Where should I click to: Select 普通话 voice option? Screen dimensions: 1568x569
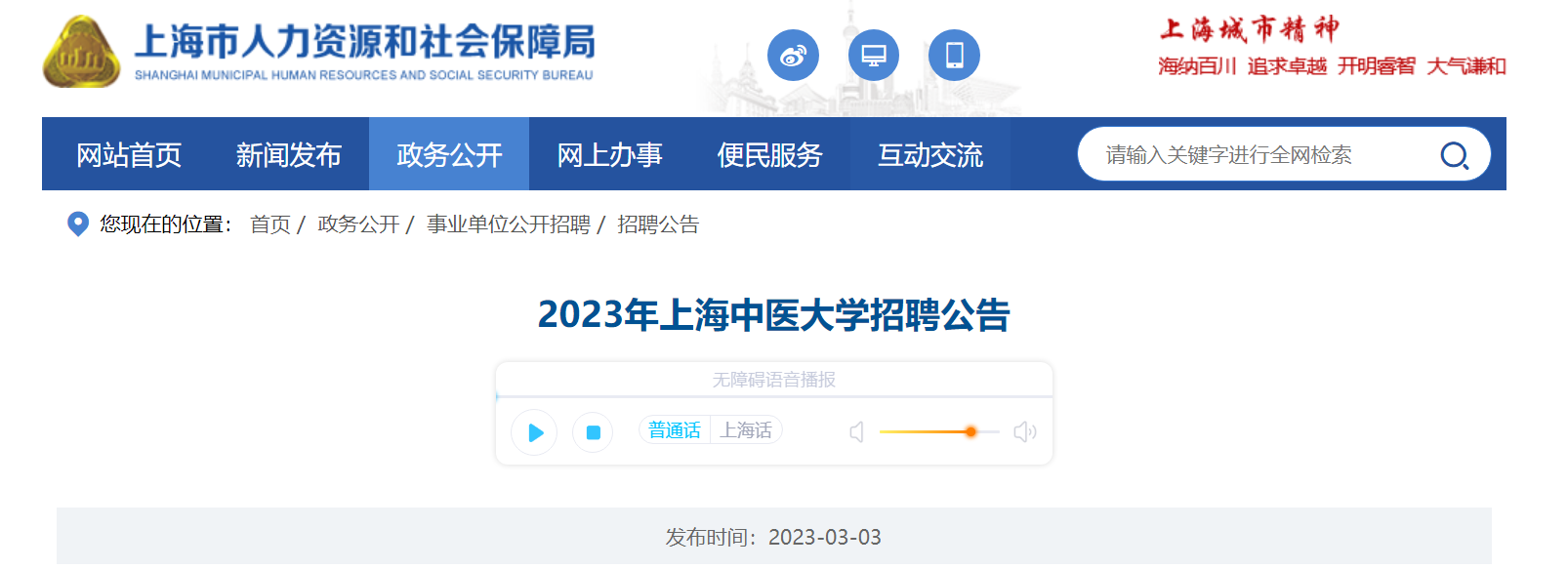coord(675,430)
